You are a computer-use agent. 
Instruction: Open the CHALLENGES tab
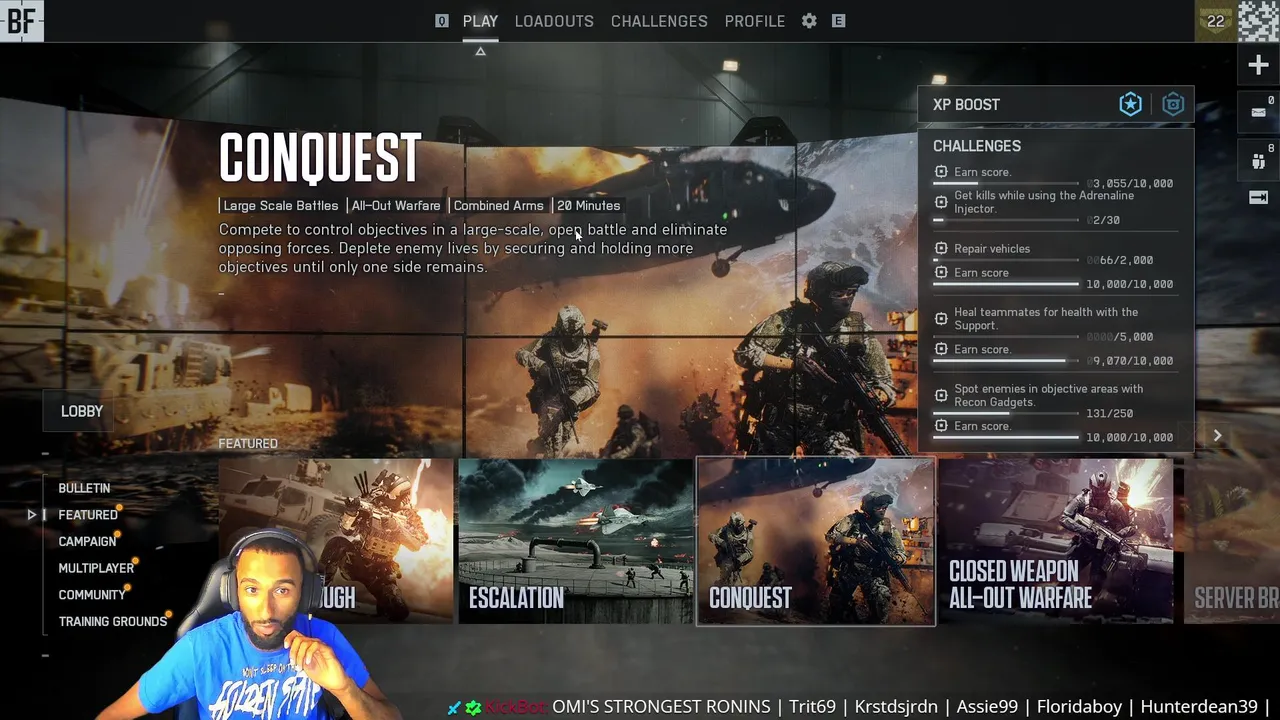(659, 21)
